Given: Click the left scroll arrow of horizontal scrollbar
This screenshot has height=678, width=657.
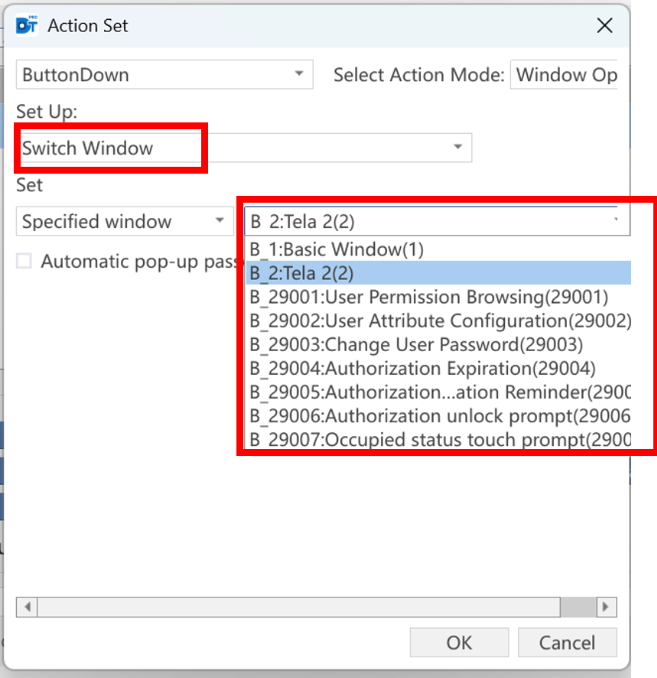Looking at the screenshot, I should 27,607.
